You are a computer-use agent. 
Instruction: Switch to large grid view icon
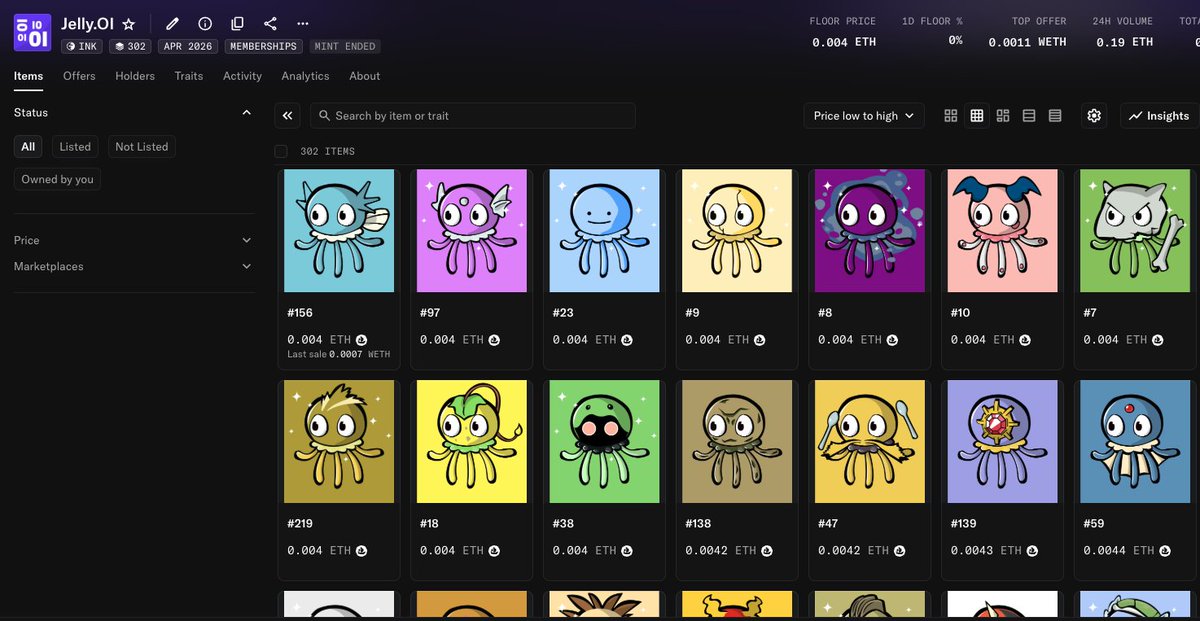(951, 116)
